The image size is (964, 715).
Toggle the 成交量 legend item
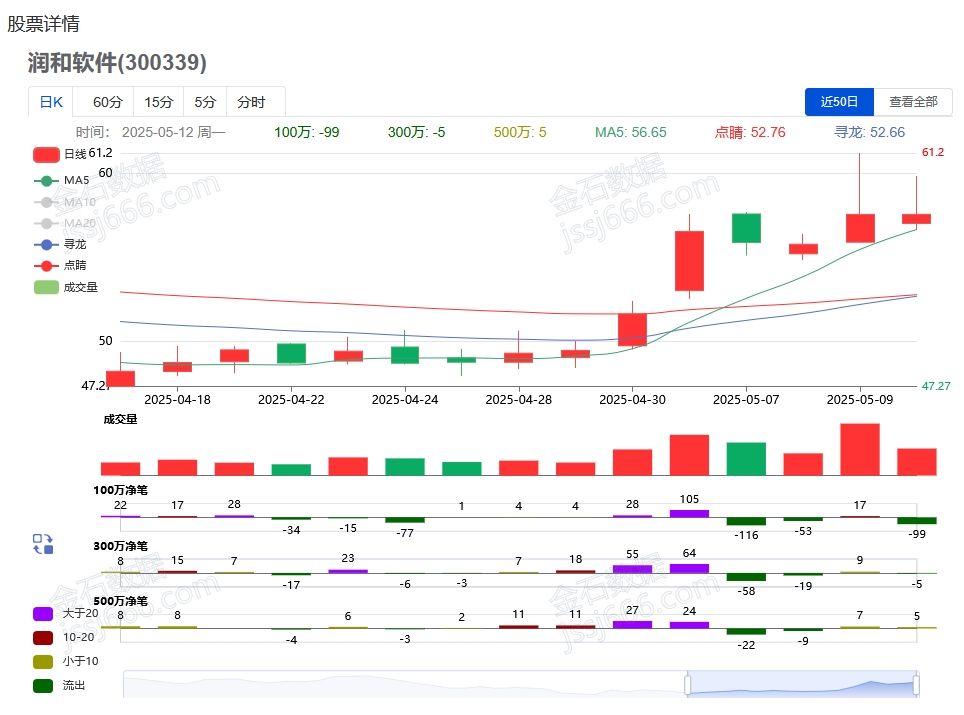pos(65,287)
